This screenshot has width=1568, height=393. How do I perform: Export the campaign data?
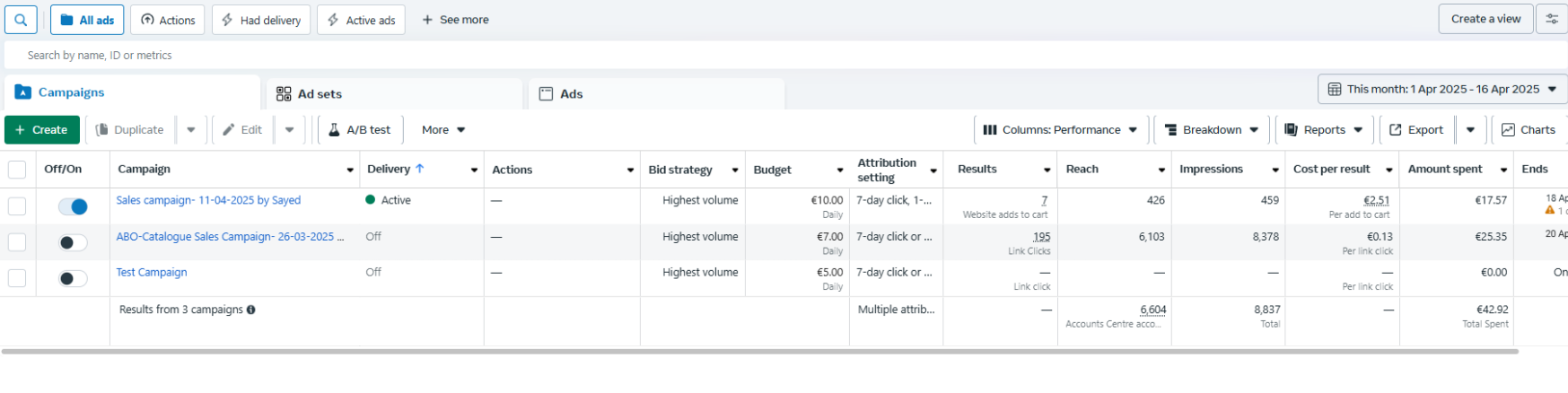1416,130
